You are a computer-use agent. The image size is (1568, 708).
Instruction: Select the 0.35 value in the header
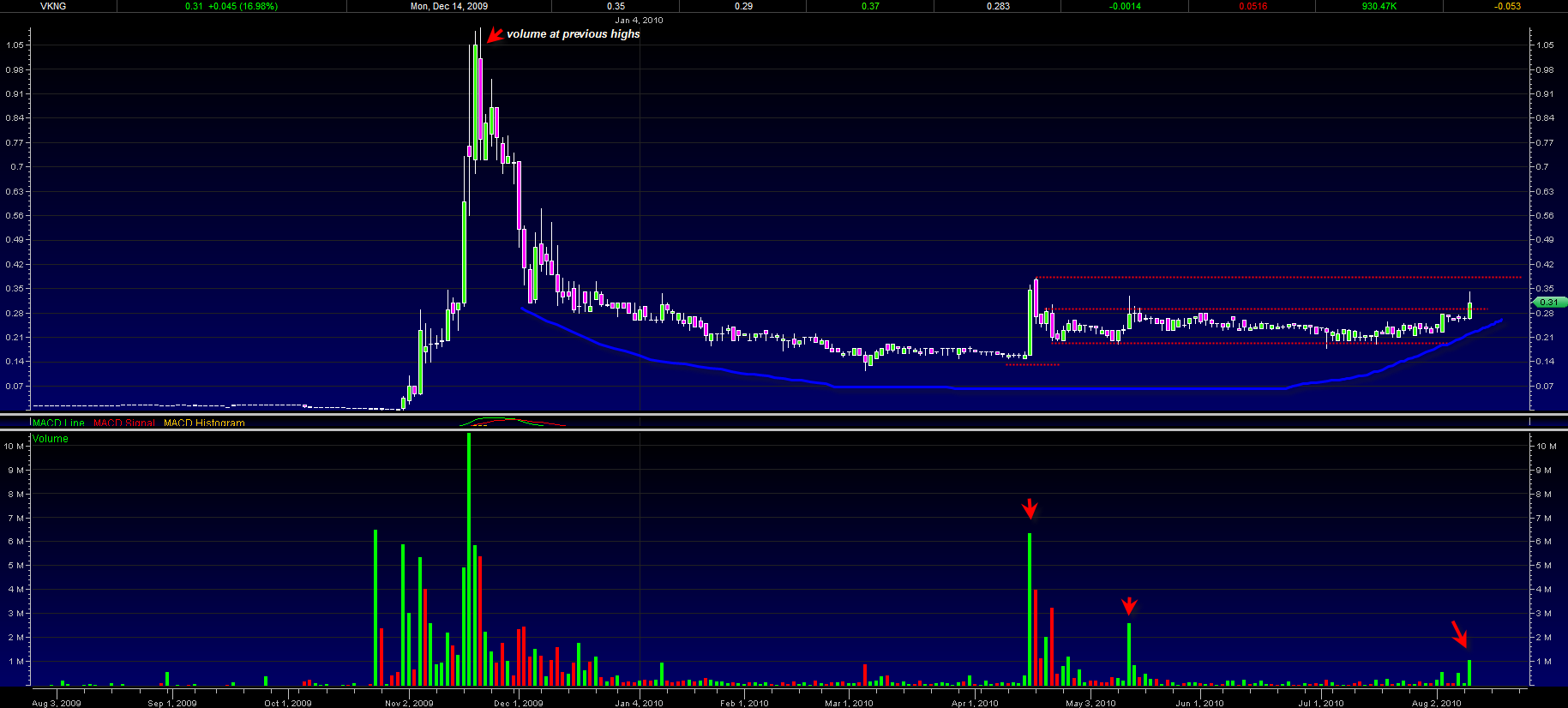(x=616, y=6)
